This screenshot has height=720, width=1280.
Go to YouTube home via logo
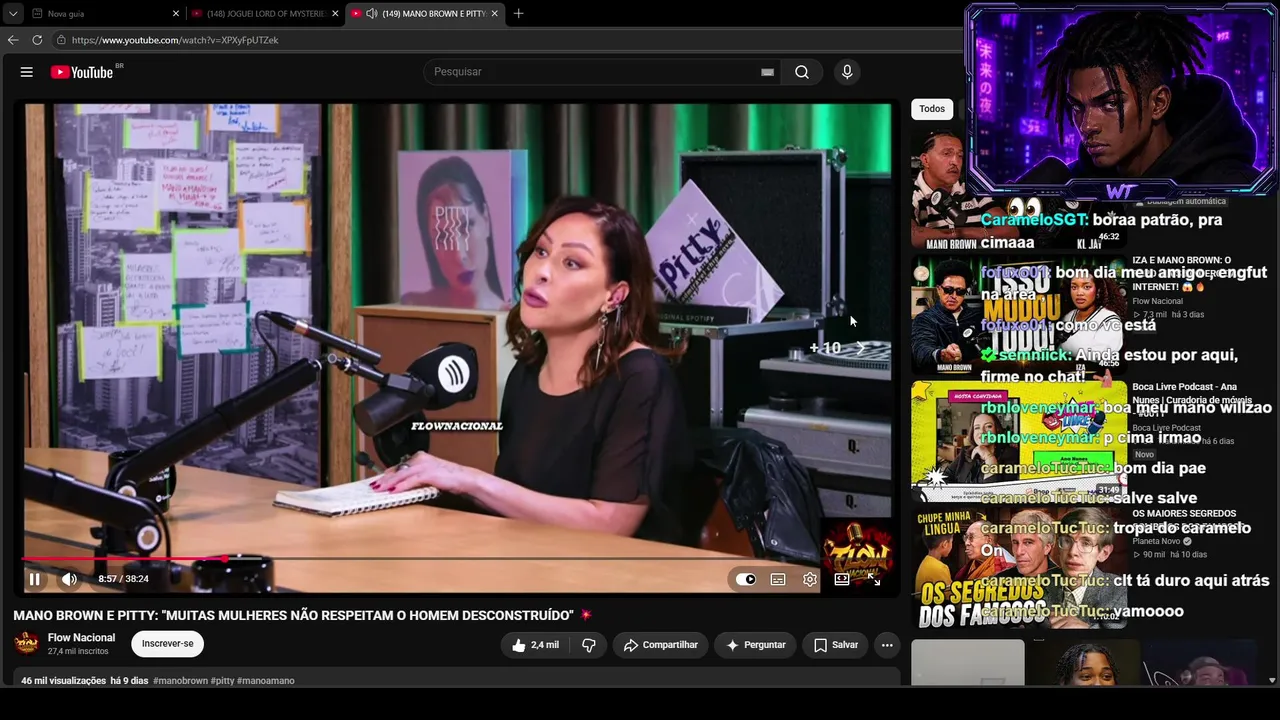coord(81,72)
